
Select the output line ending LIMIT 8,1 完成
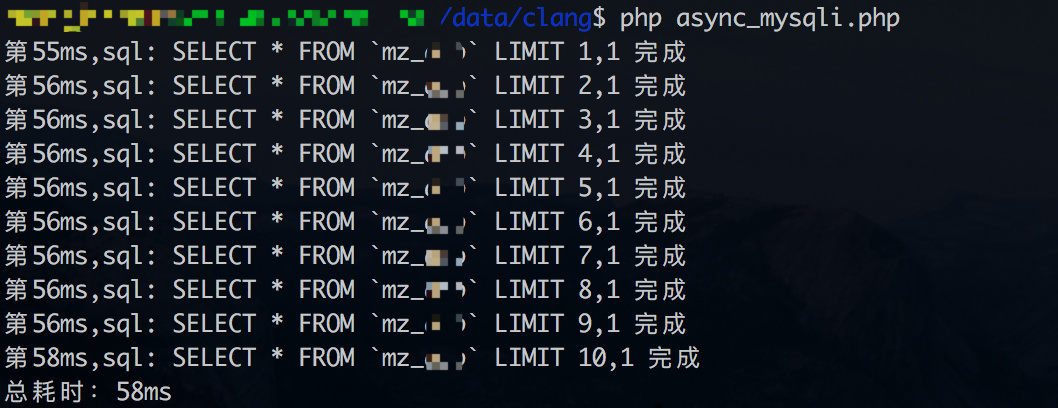point(345,289)
